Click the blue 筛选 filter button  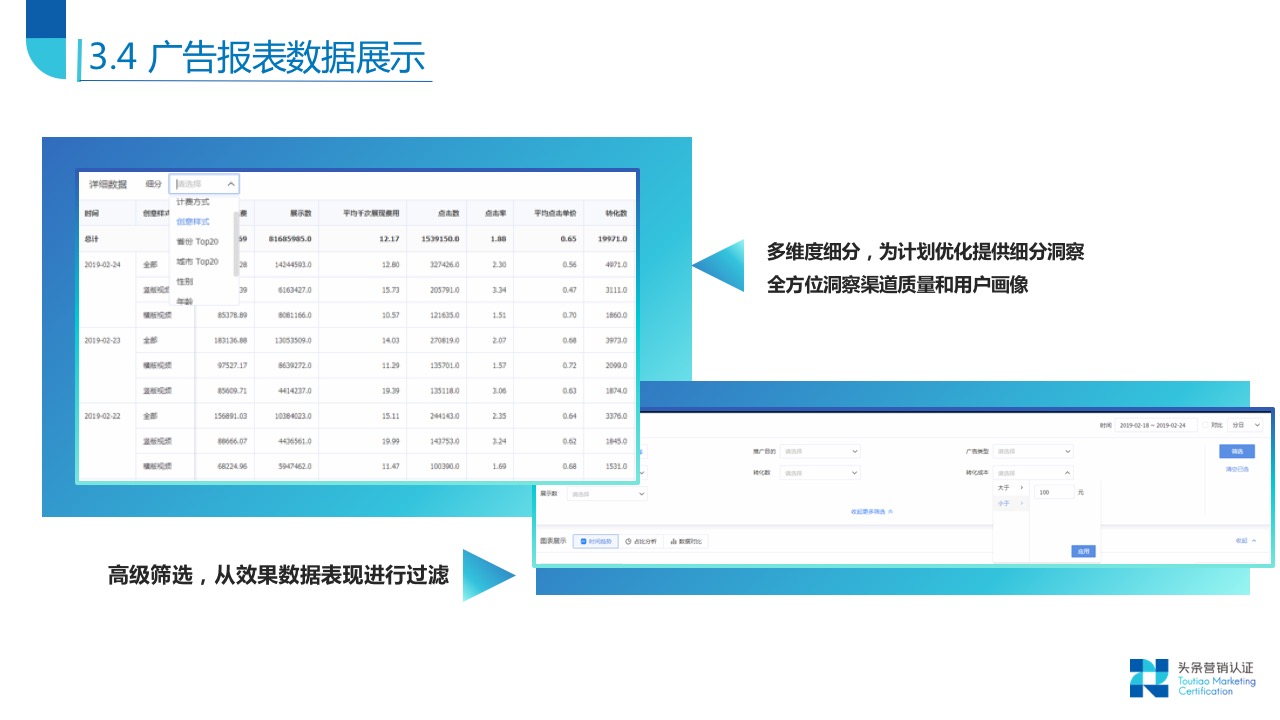point(1237,452)
